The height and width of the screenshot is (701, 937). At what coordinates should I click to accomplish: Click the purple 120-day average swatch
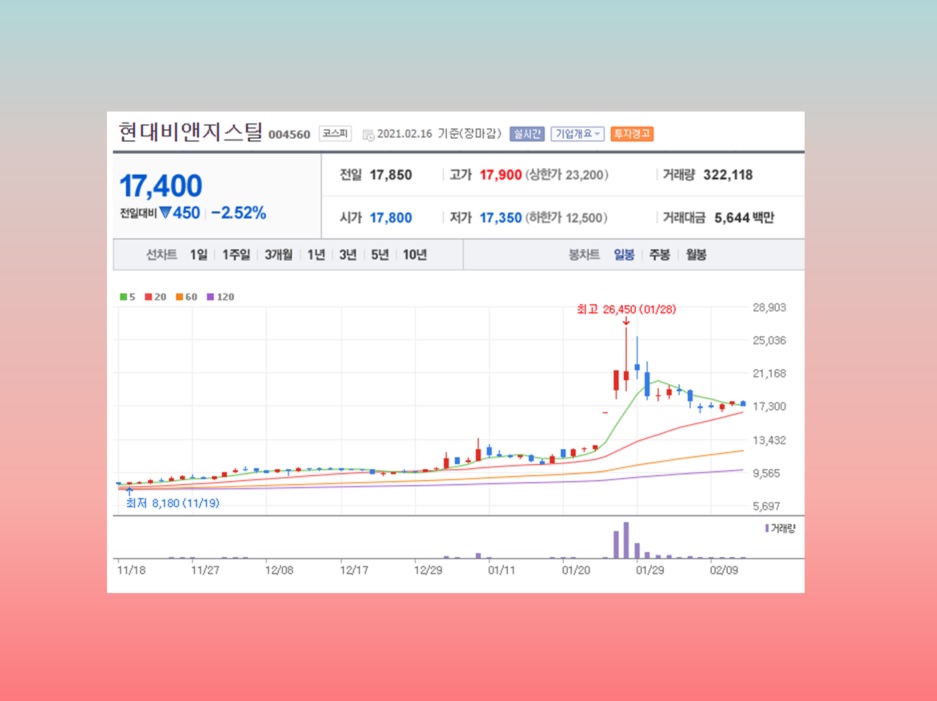[210, 297]
